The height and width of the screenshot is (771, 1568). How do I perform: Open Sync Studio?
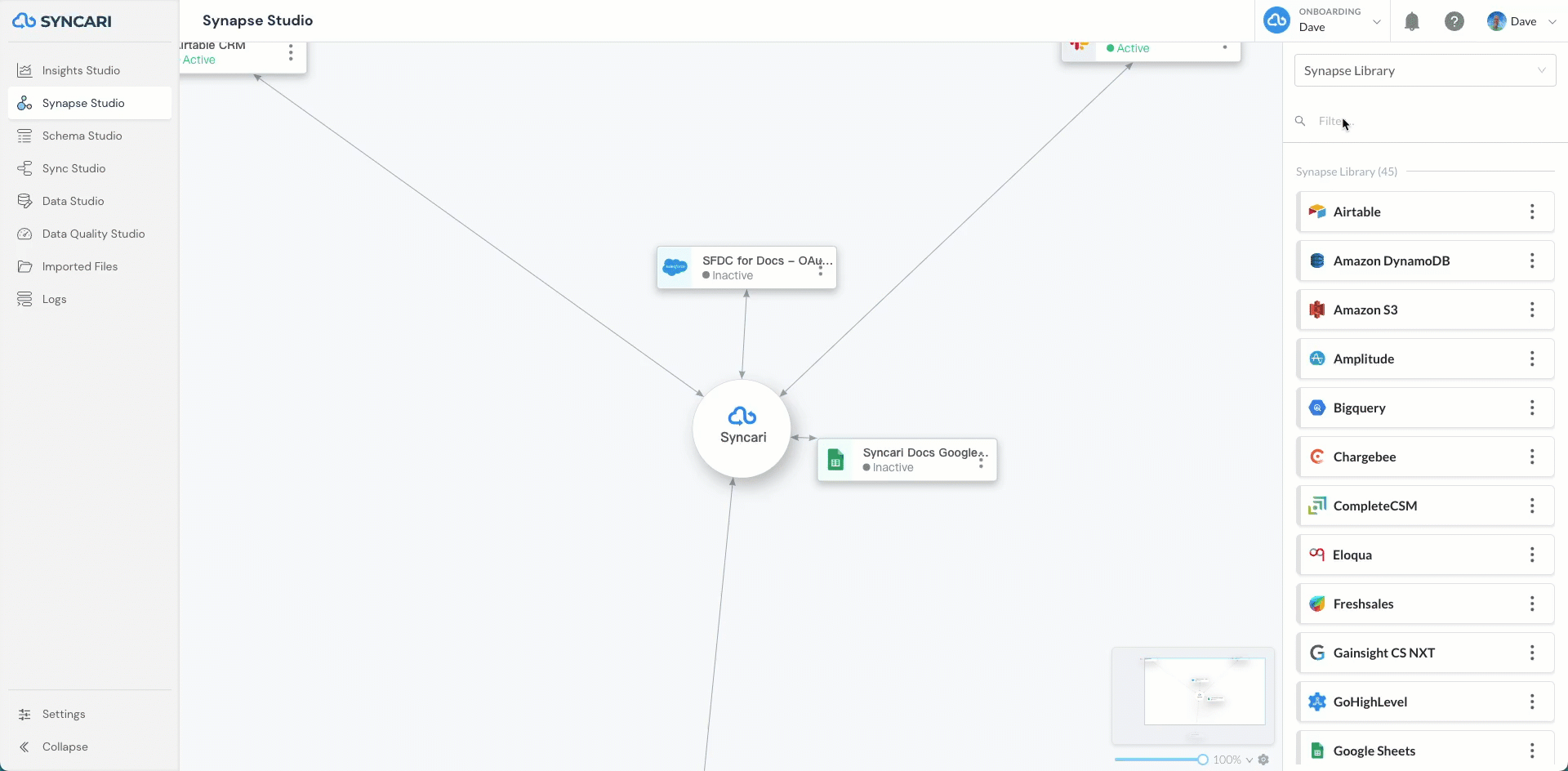coord(89,168)
